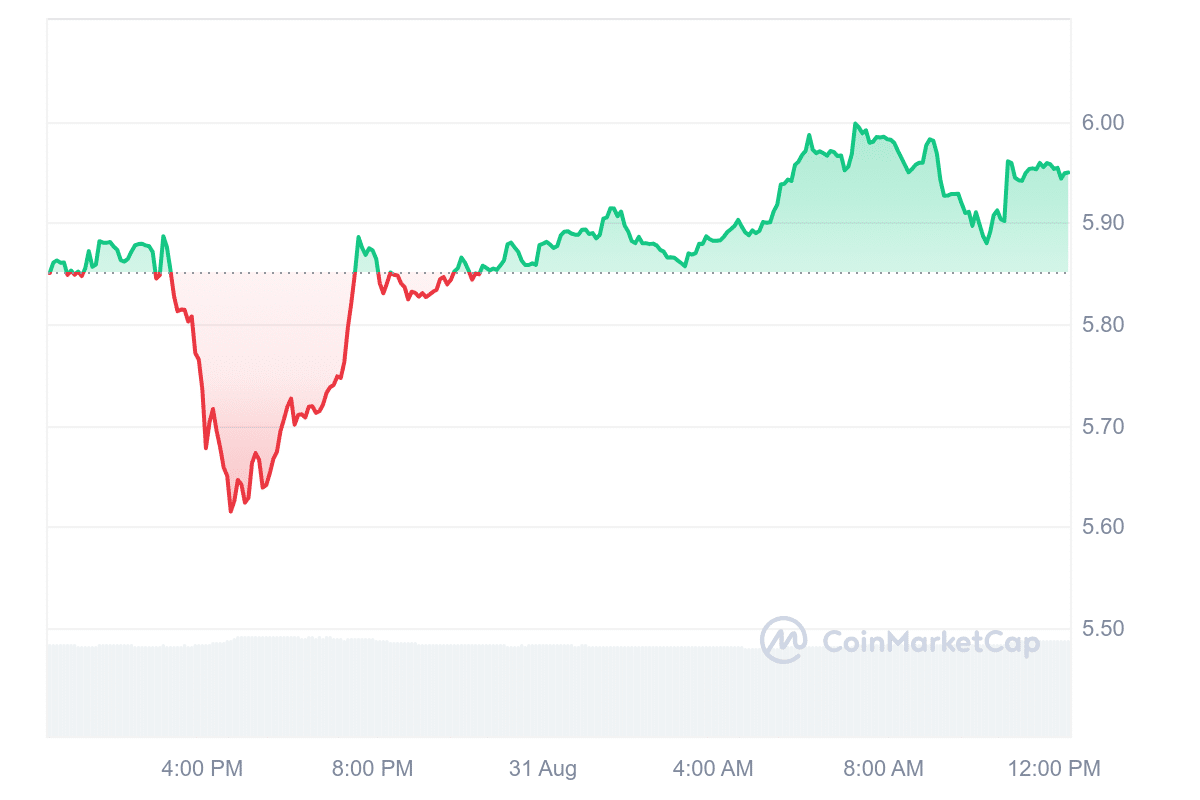The width and height of the screenshot is (1200, 800).
Task: Click the 5.50 price axis label
Action: pyautogui.click(x=1104, y=629)
